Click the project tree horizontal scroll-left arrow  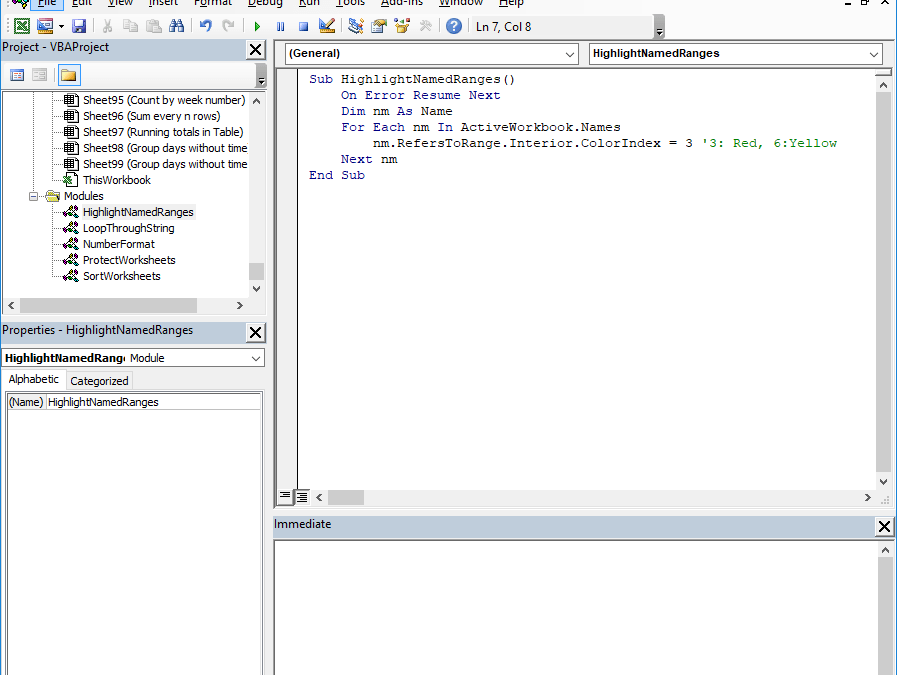click(11, 305)
